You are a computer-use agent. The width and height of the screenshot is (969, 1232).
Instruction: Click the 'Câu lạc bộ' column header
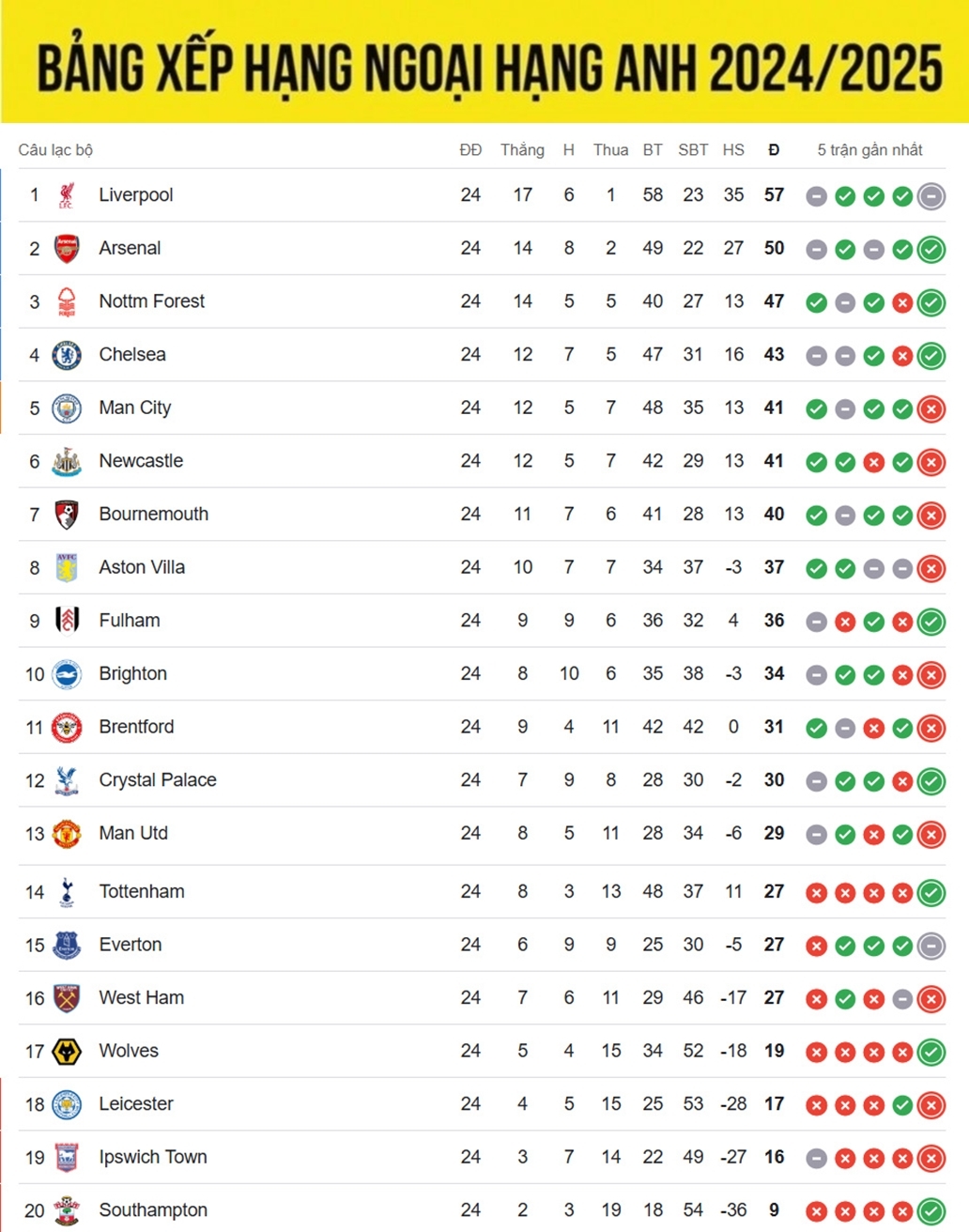[x=55, y=150]
